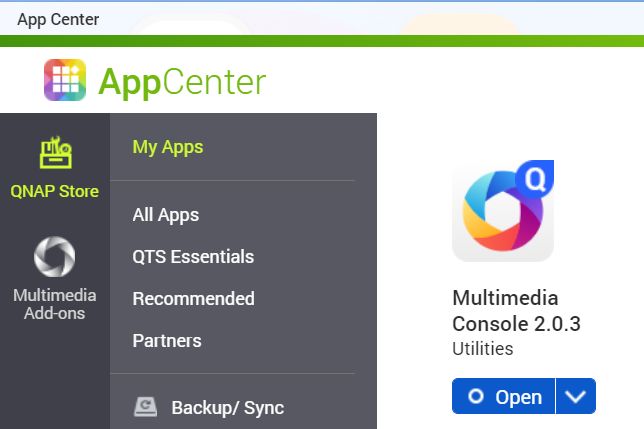Open the Multimedia Console app
This screenshot has width=644, height=429.
coord(504,397)
